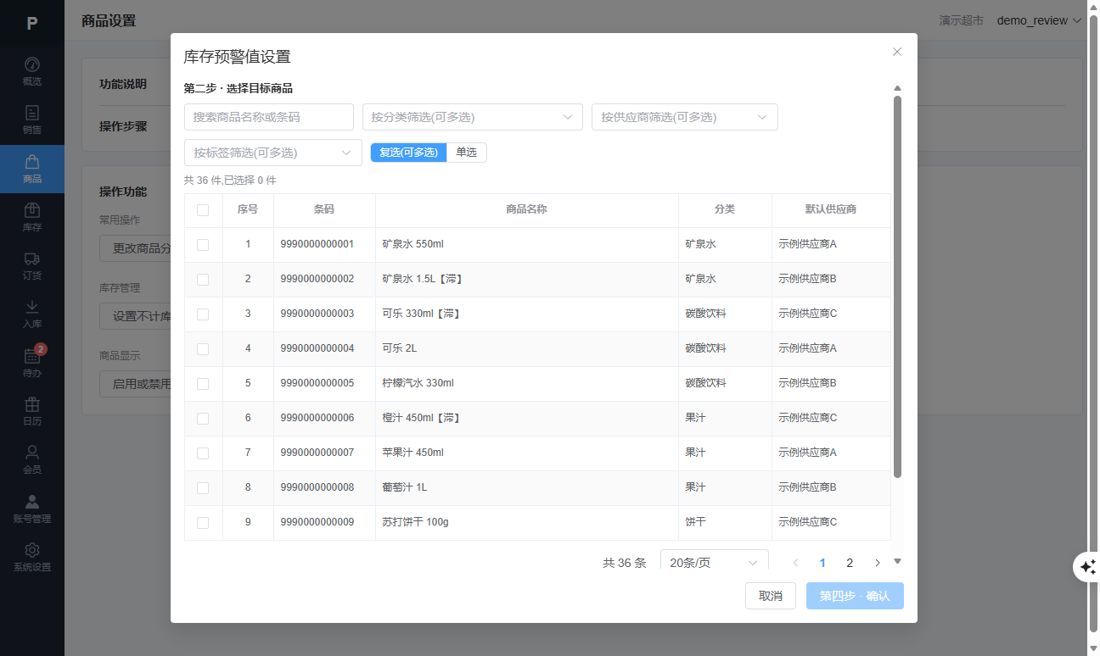Select page 1 in the pagination
The width and height of the screenshot is (1100, 656).
coord(822,563)
